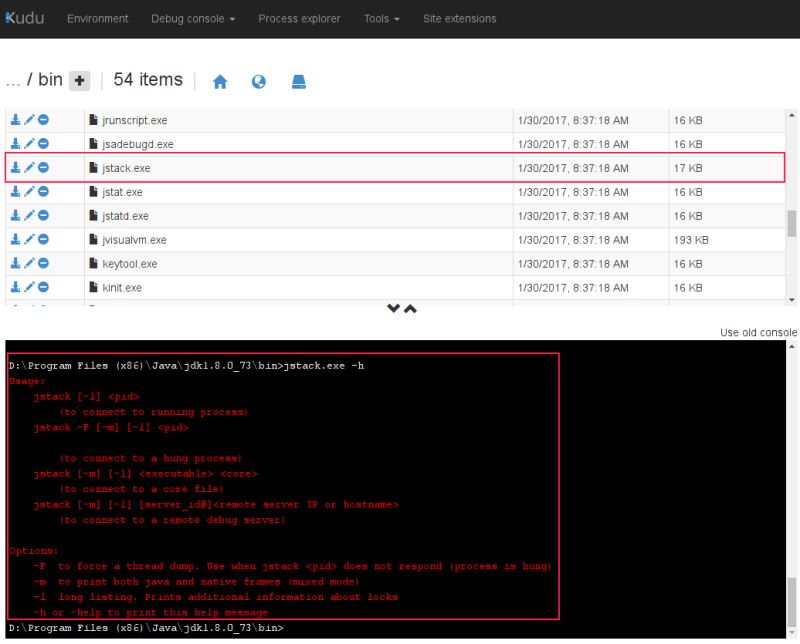Image resolution: width=800 pixels, height=644 pixels.
Task: Download jvisualvm.exe via its download icon
Action: point(16,240)
